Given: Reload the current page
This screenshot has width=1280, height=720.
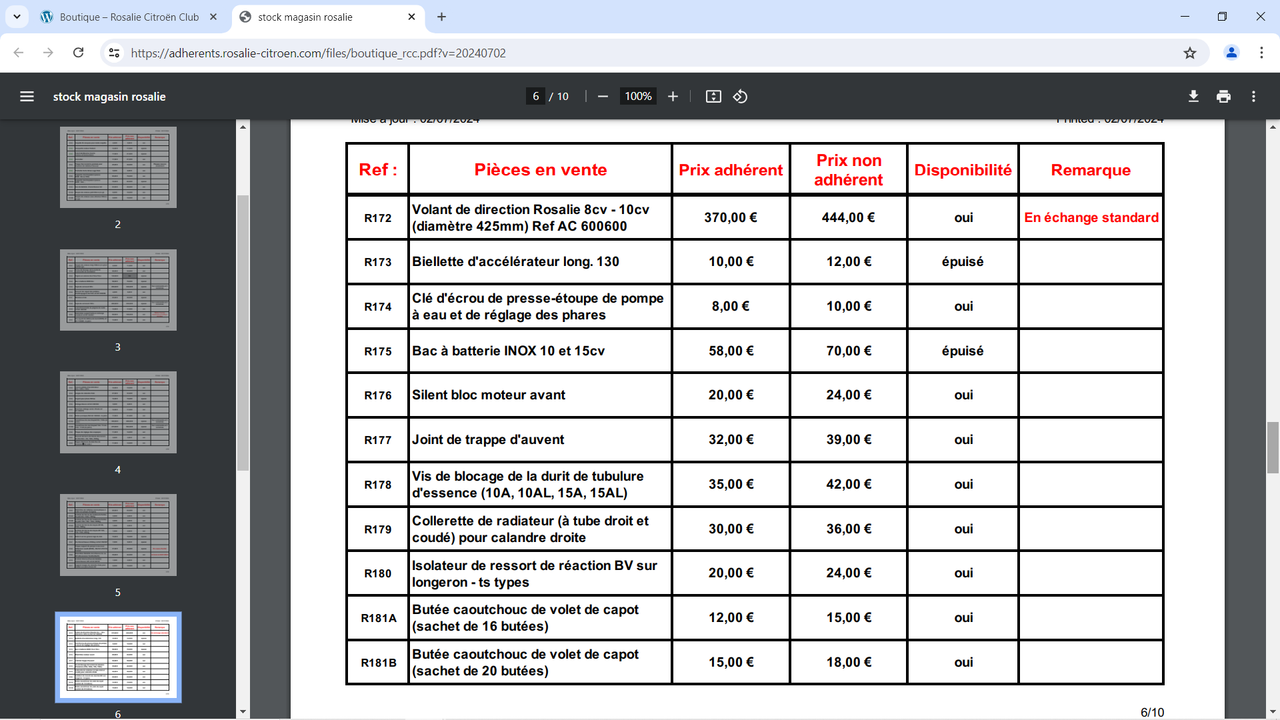Looking at the screenshot, I should tap(78, 53).
